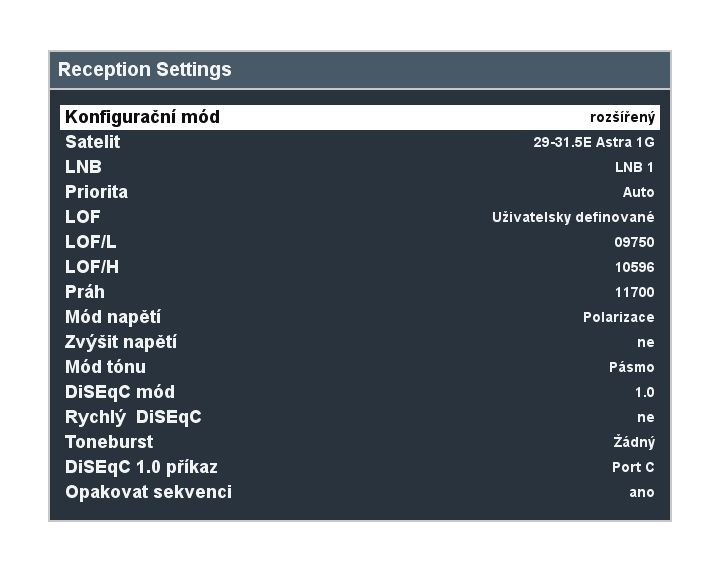Edit the Práh threshold value 11700

pos(635,292)
